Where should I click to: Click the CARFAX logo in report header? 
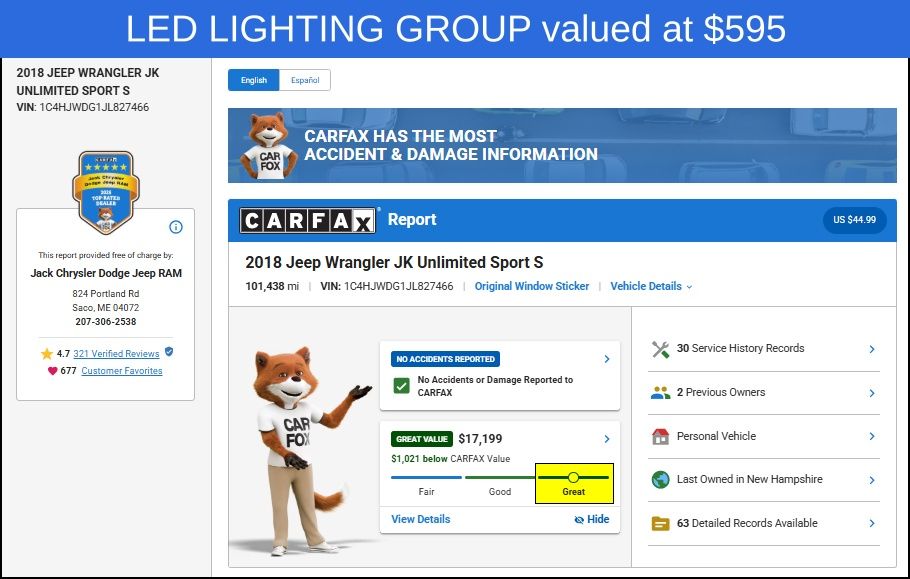pos(308,220)
